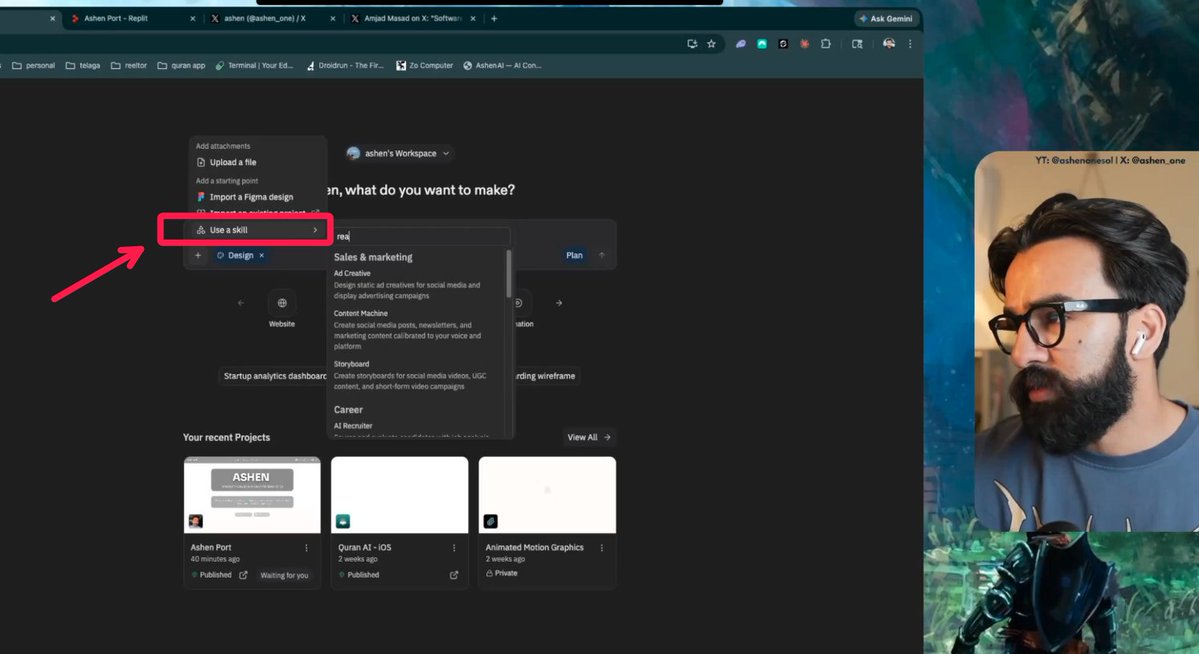Open the Quran AI - iOS project thumbnail
Screen dimensions: 1199x654
pos(400,495)
